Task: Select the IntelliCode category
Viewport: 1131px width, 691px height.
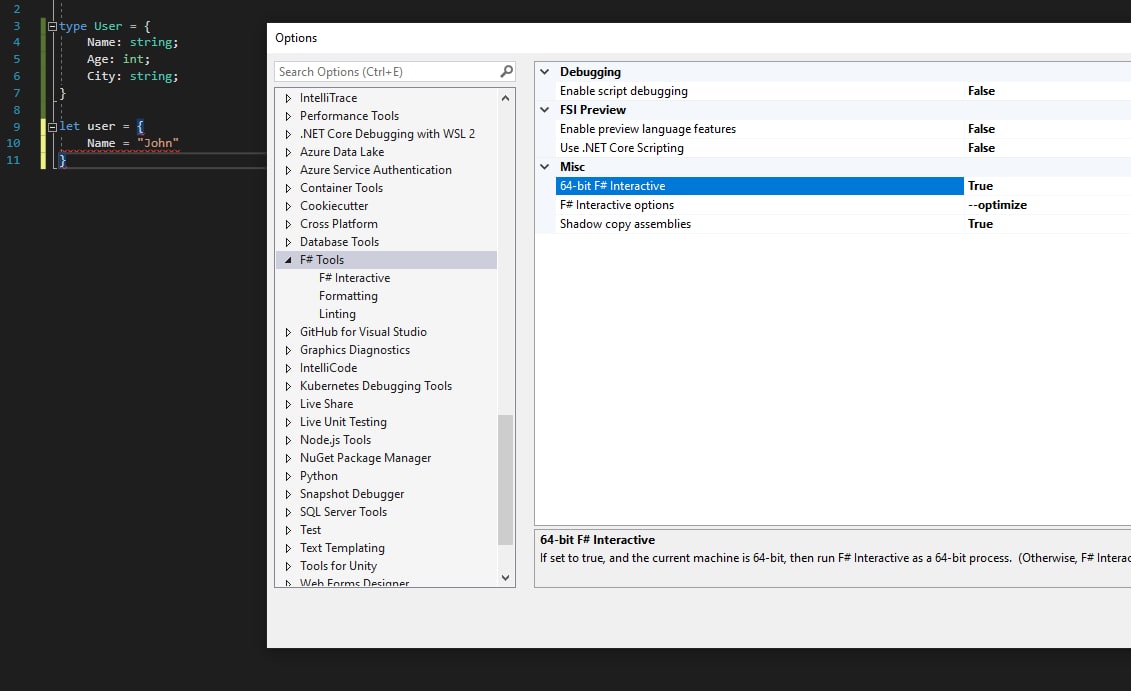Action: 328,368
